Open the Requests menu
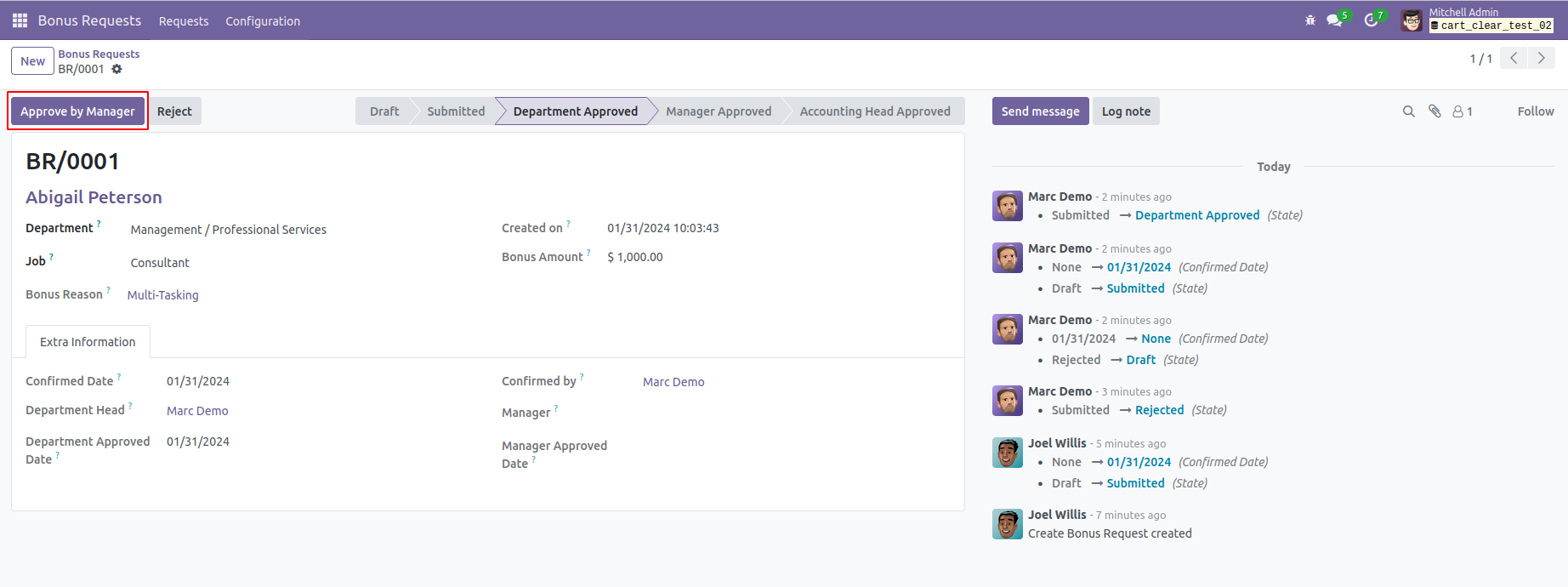The height and width of the screenshot is (587, 1568). point(184,21)
